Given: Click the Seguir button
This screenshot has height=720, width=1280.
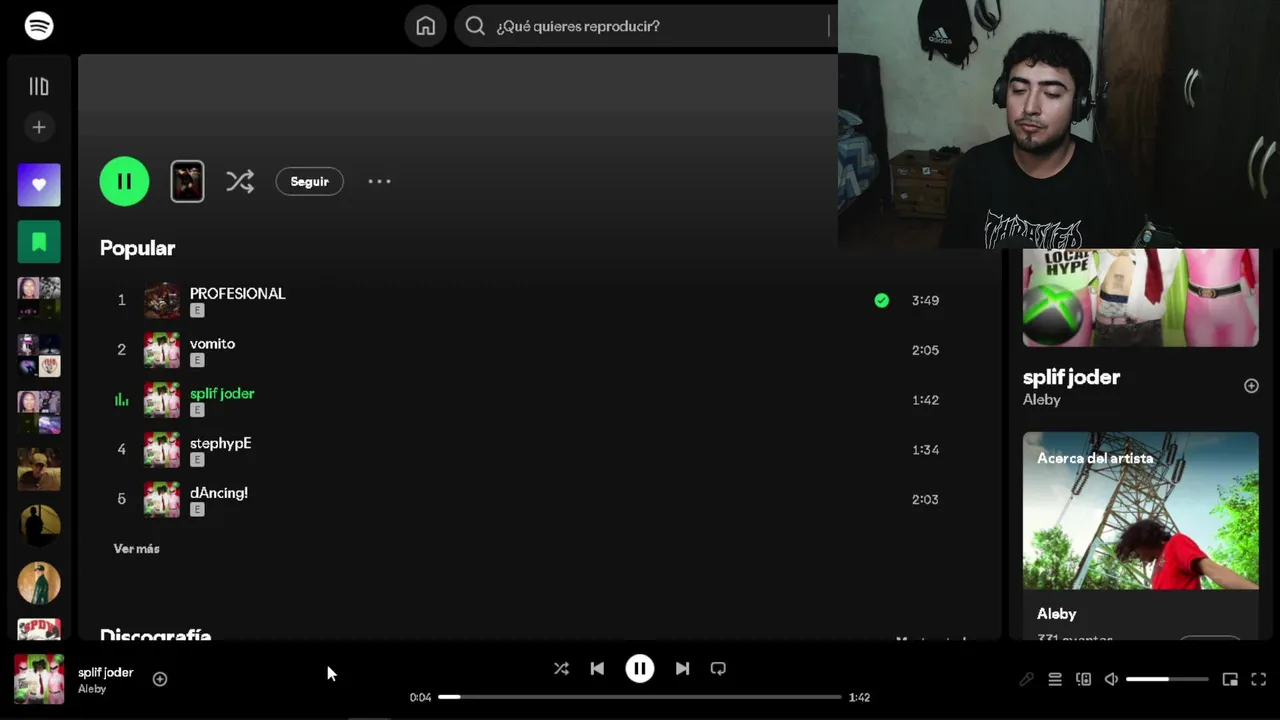Looking at the screenshot, I should [x=309, y=181].
